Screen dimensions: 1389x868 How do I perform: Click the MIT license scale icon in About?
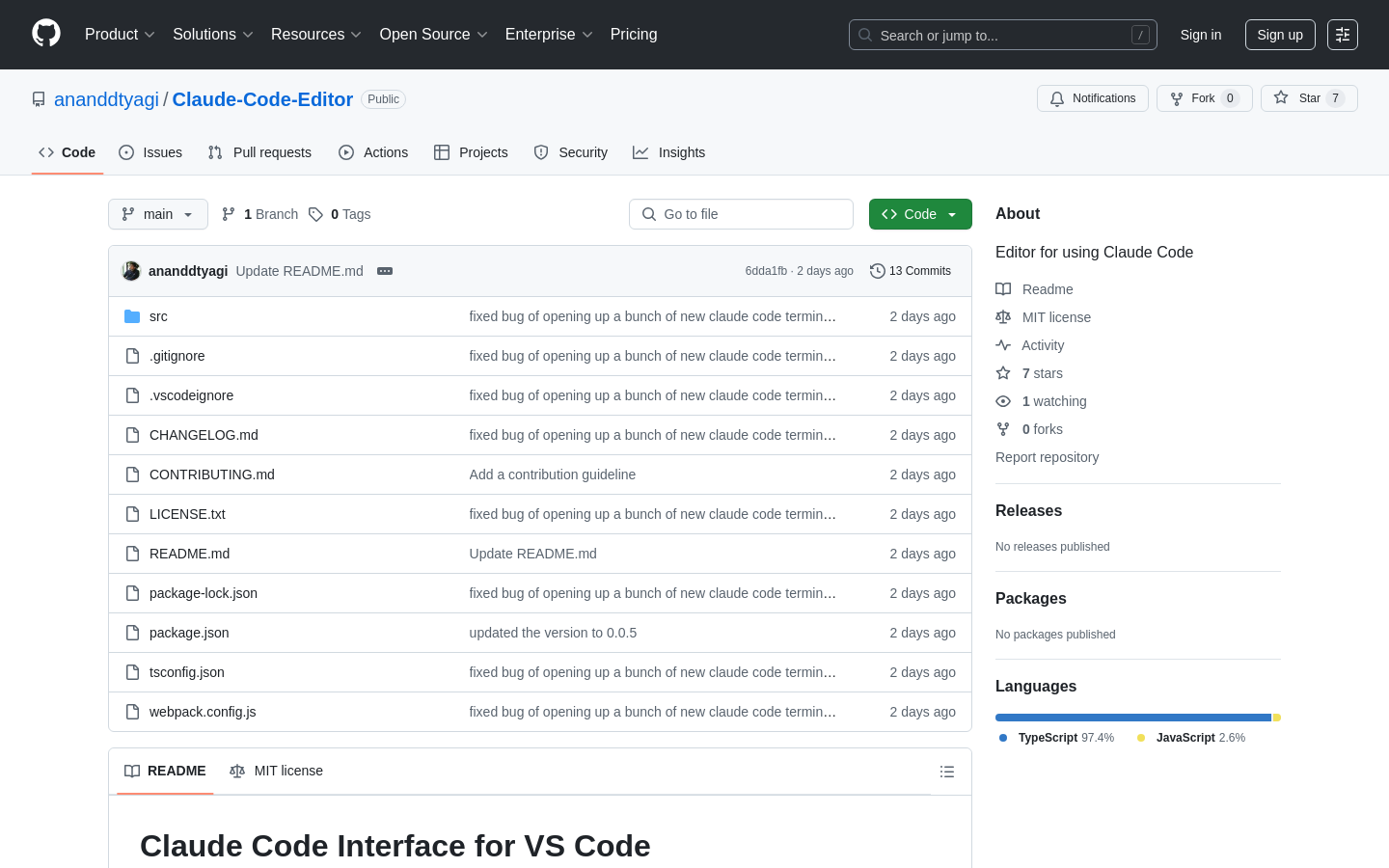point(1003,317)
